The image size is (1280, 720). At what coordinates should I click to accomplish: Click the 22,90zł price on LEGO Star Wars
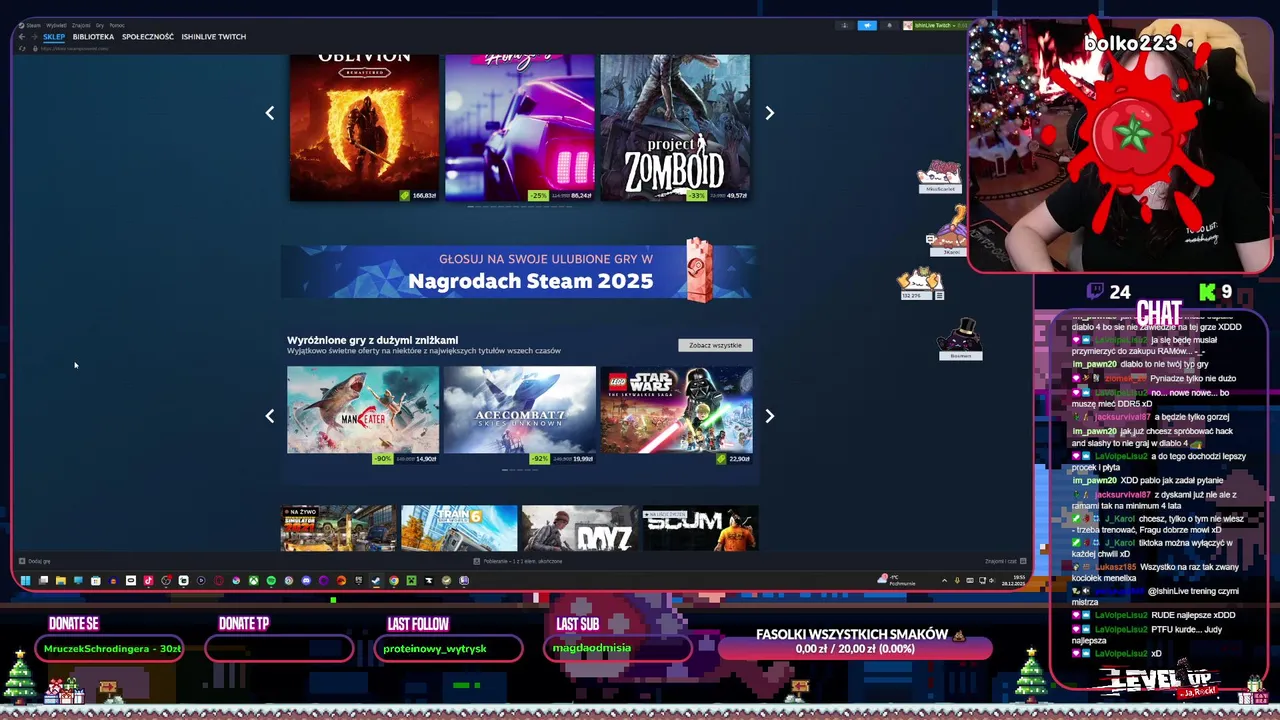(739, 459)
